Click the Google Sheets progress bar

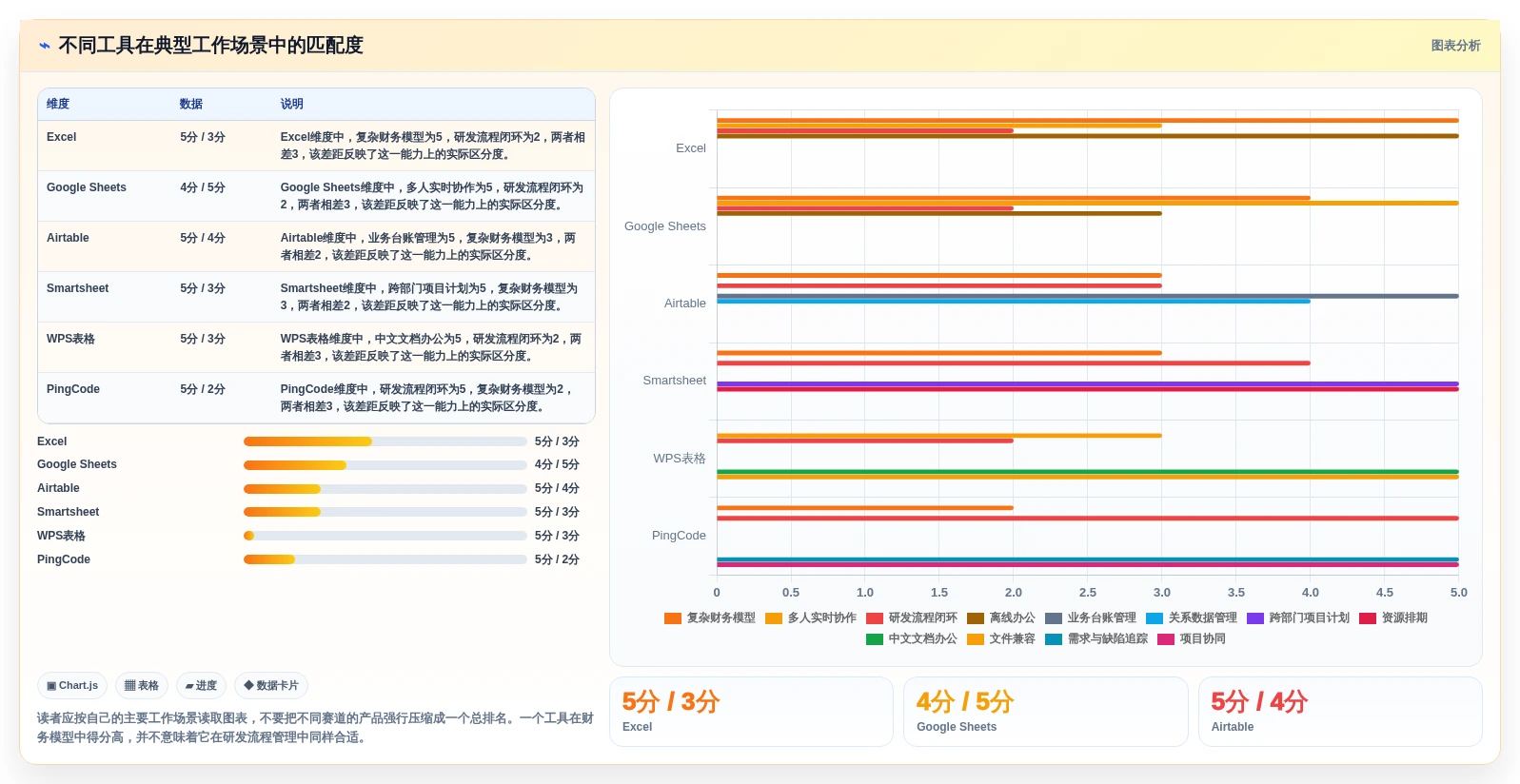(x=385, y=465)
